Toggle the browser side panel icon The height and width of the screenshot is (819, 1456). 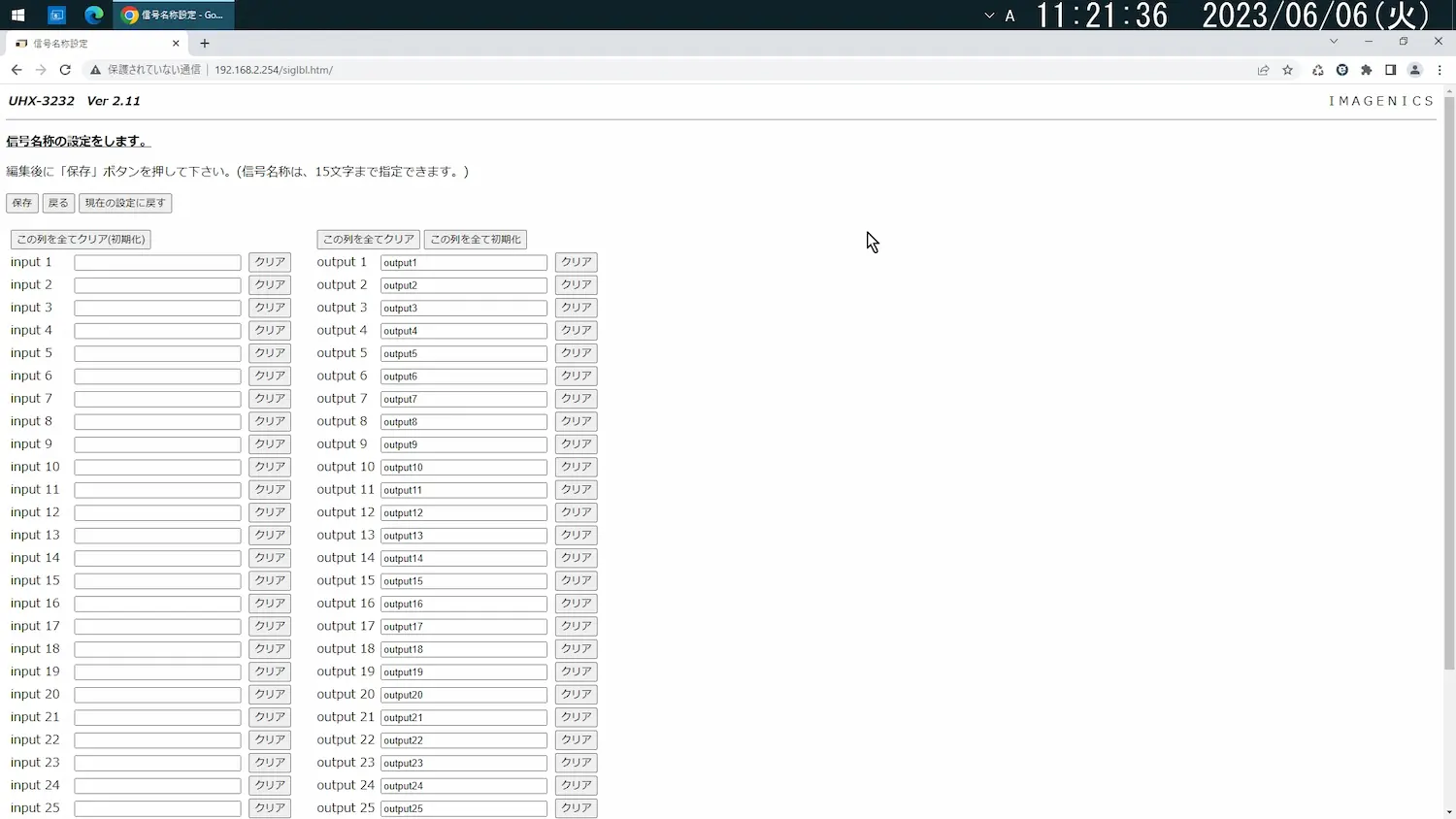tap(1391, 70)
